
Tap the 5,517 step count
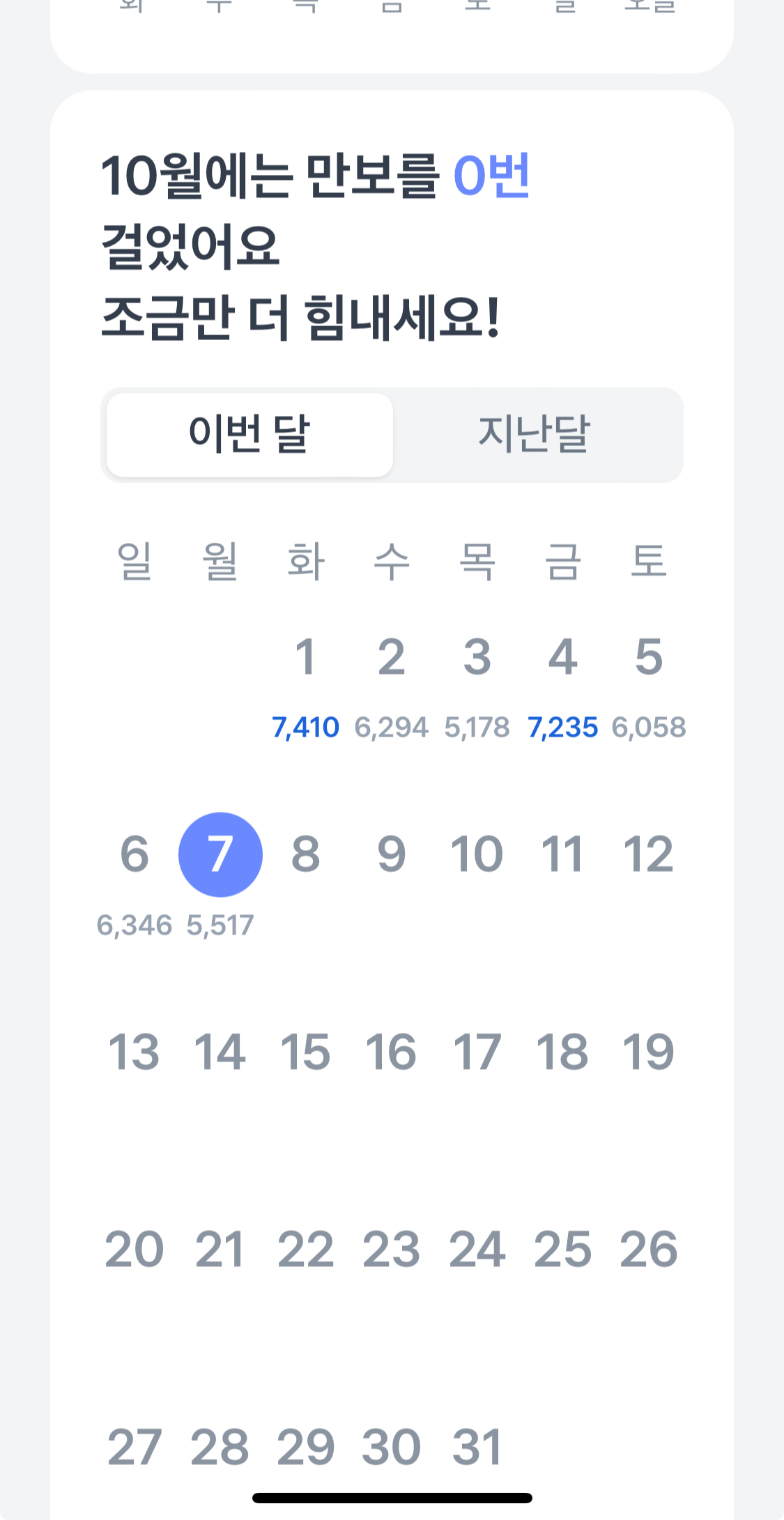point(220,926)
